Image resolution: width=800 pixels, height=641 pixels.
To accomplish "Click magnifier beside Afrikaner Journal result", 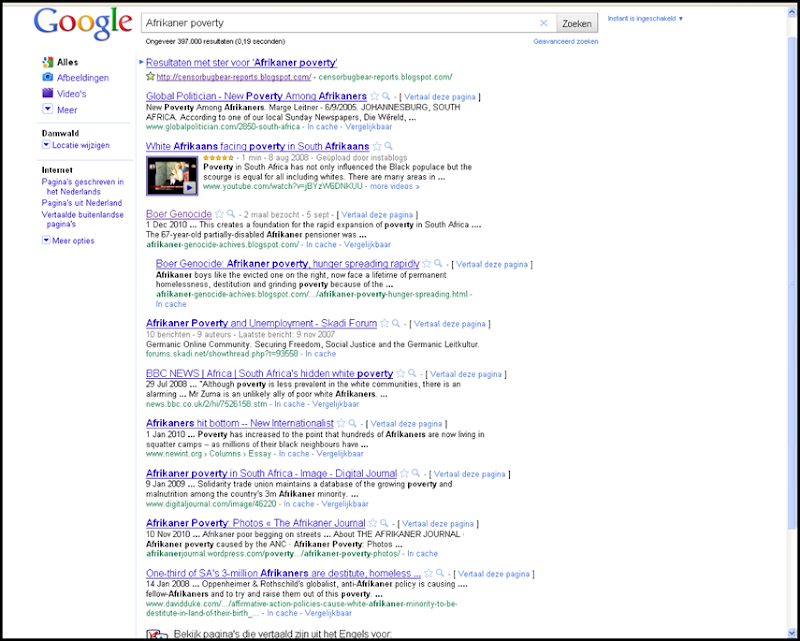I will [385, 523].
